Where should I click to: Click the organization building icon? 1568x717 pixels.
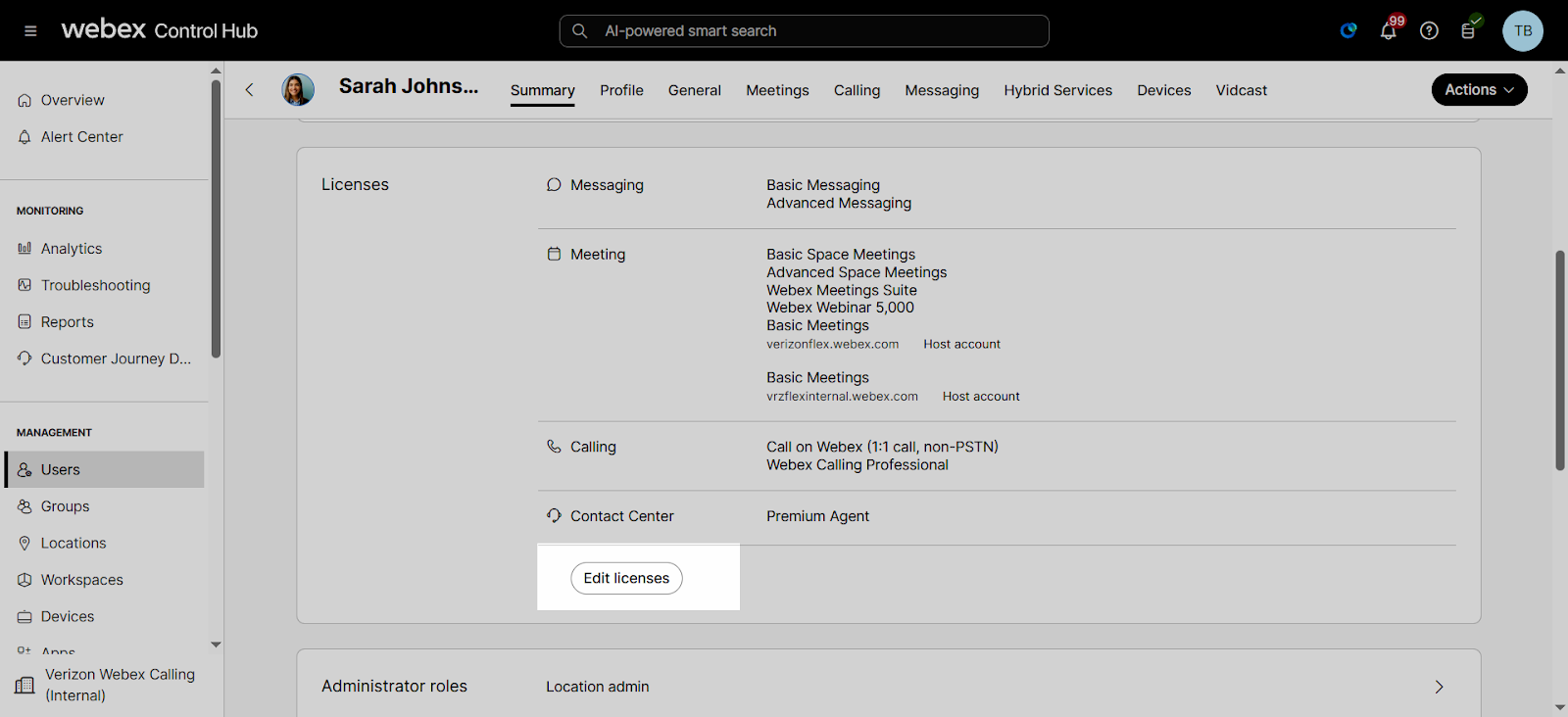pyautogui.click(x=24, y=686)
